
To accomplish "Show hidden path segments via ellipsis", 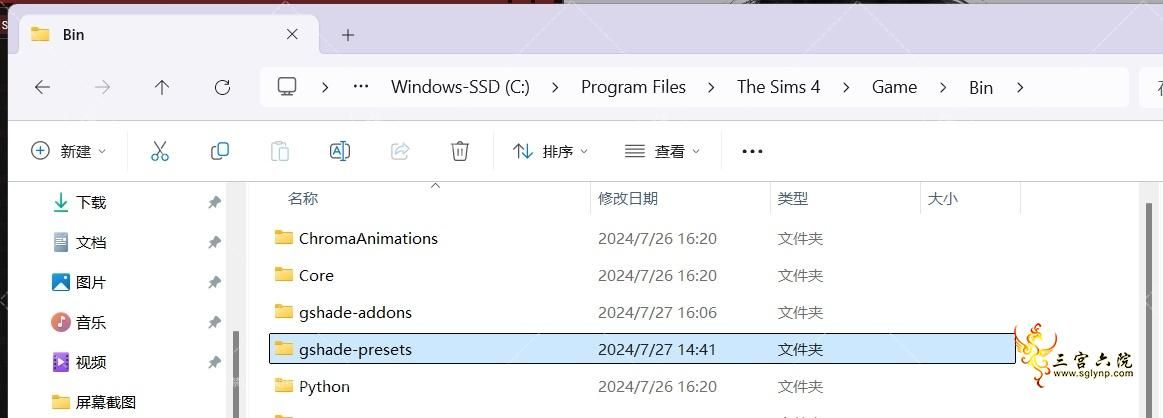I will [361, 87].
